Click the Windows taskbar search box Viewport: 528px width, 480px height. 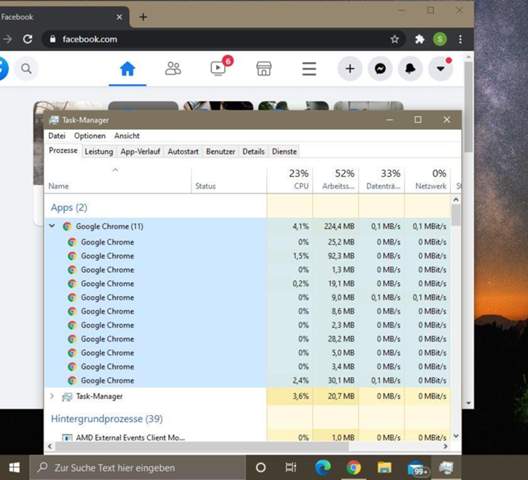(138, 468)
